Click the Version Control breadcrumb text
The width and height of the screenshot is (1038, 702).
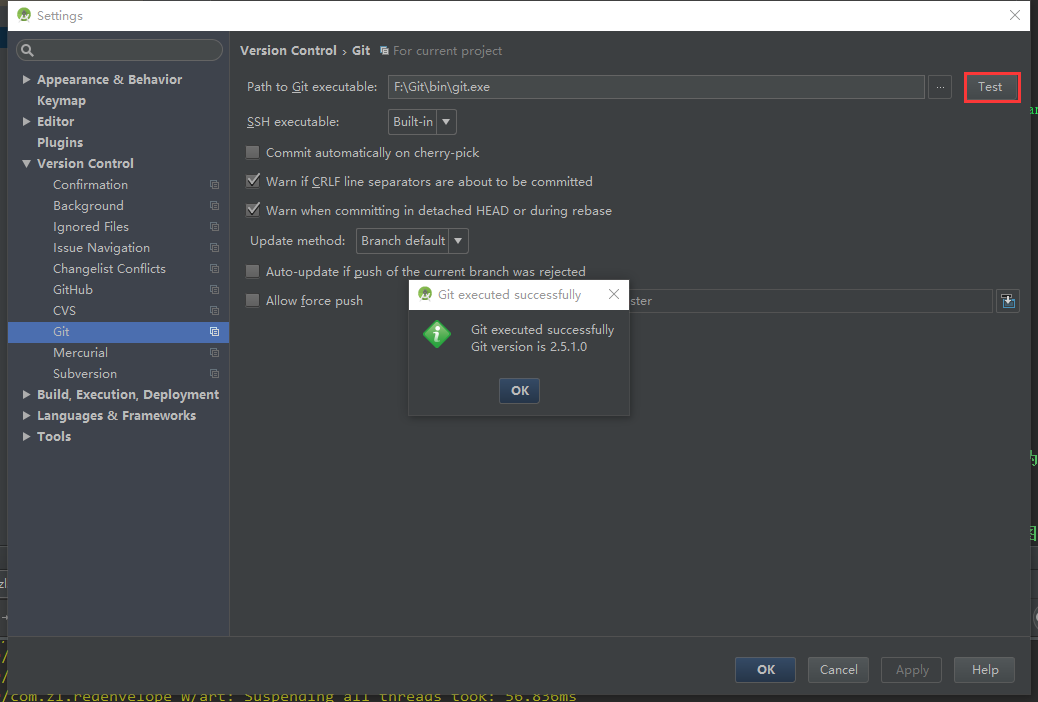(x=288, y=51)
